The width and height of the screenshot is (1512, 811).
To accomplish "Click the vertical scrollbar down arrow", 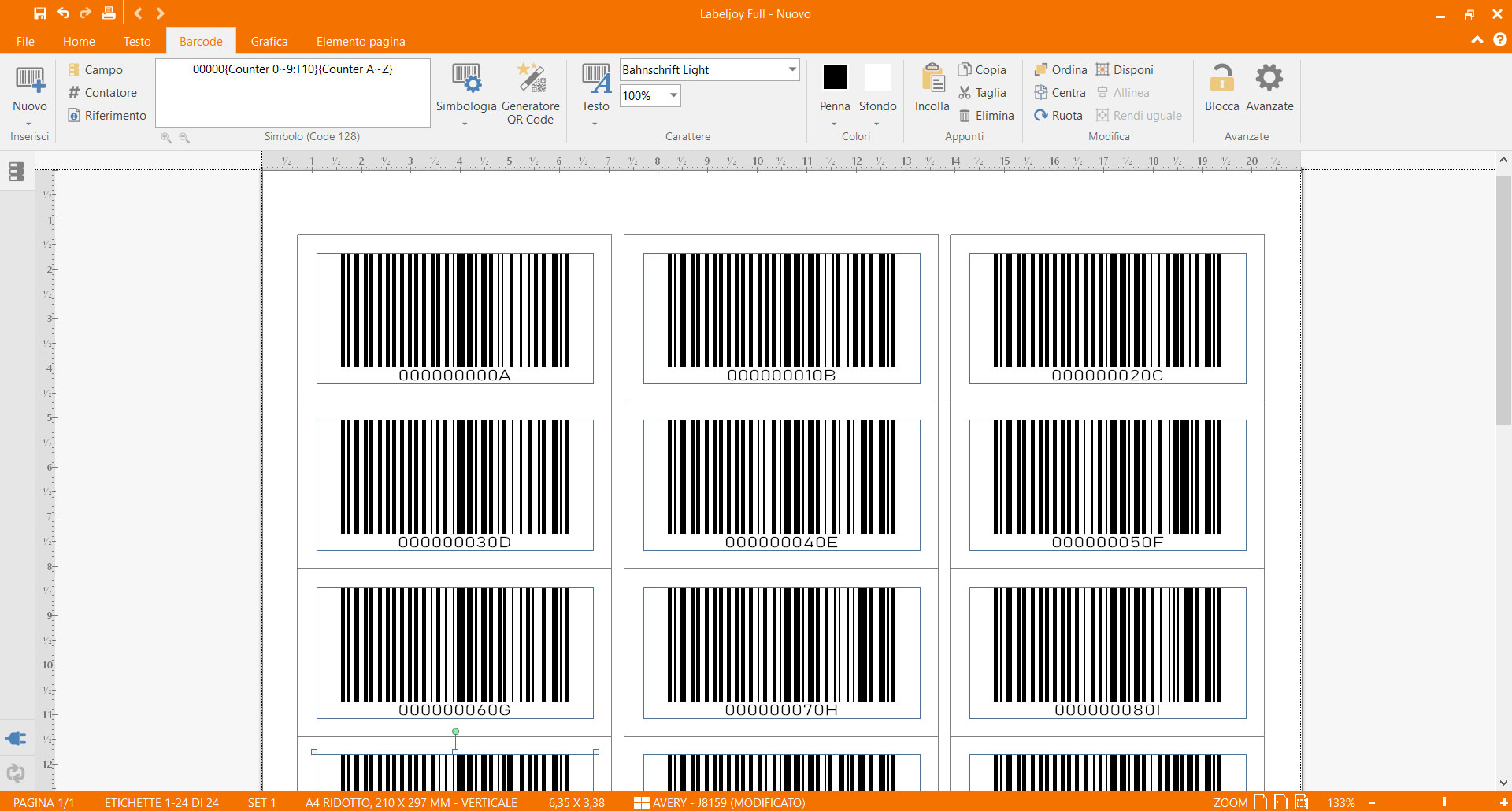I will tap(1503, 783).
